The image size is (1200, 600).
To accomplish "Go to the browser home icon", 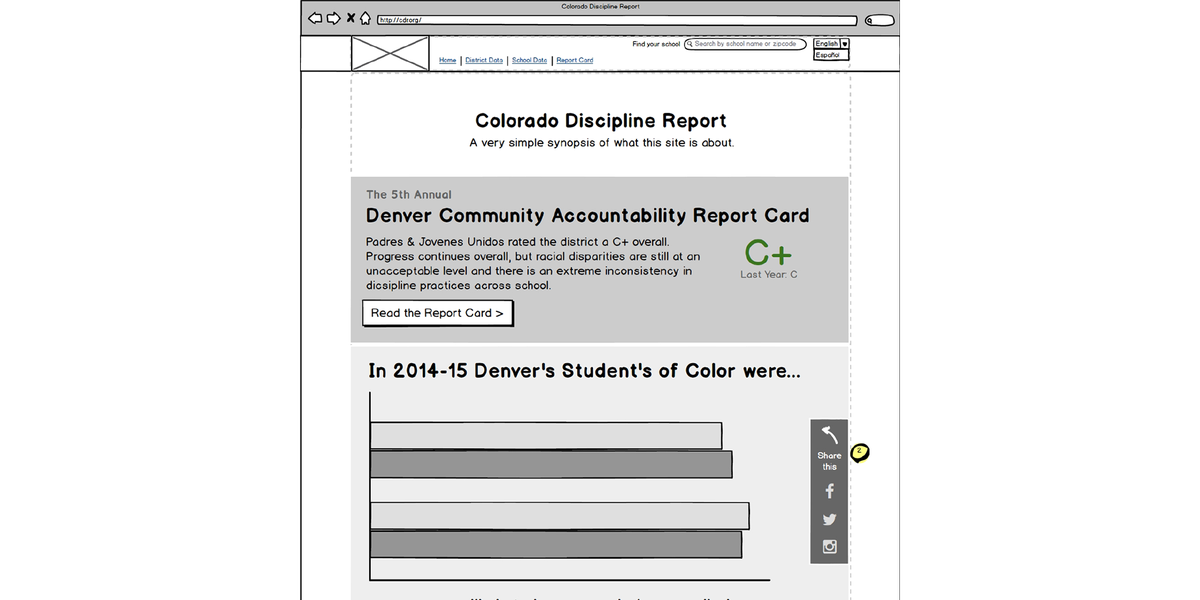I will point(366,19).
